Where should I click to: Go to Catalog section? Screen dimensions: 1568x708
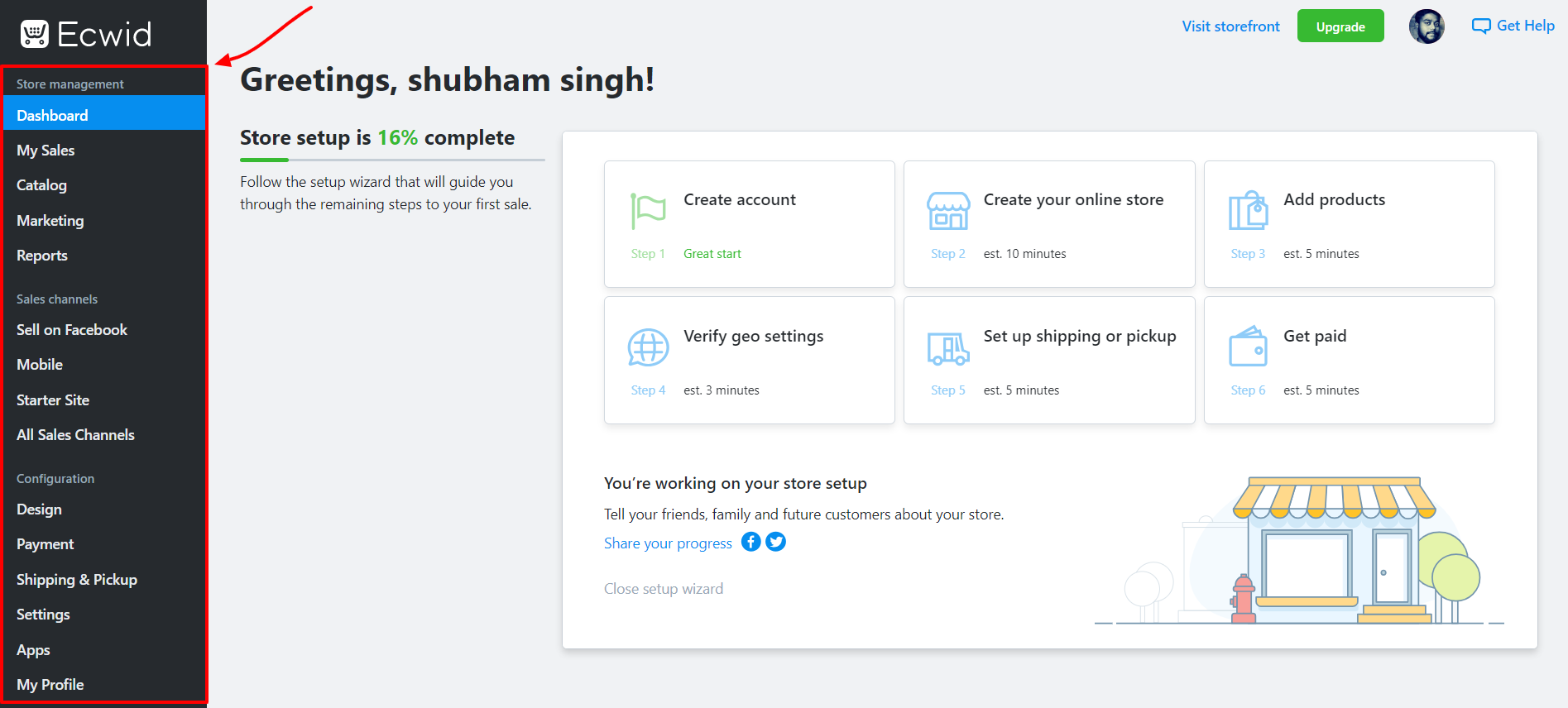pos(41,185)
